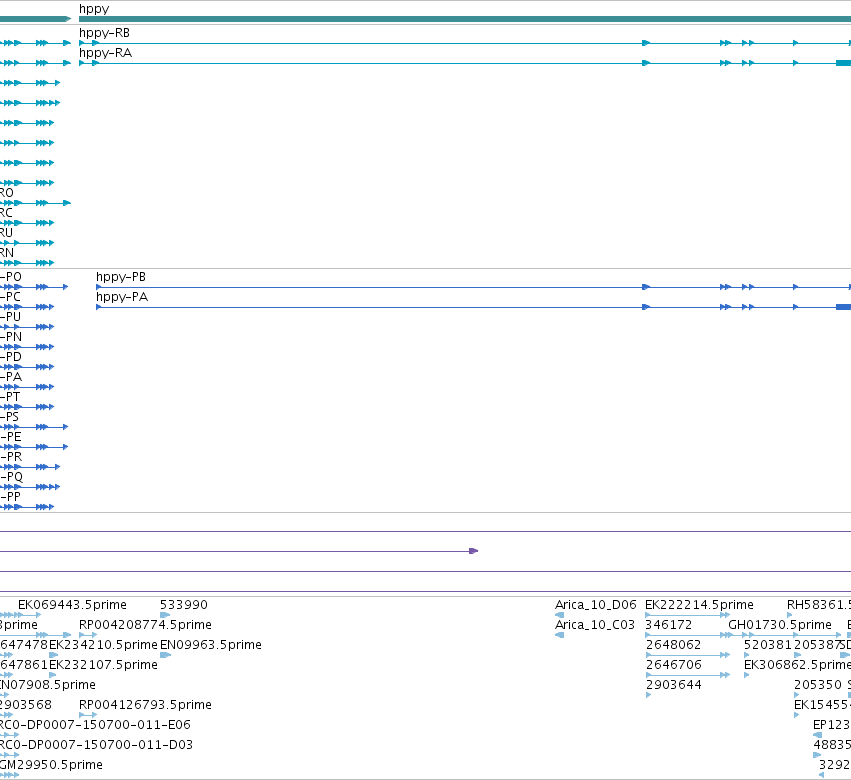Click GM29950.5prime EST label

51,765
